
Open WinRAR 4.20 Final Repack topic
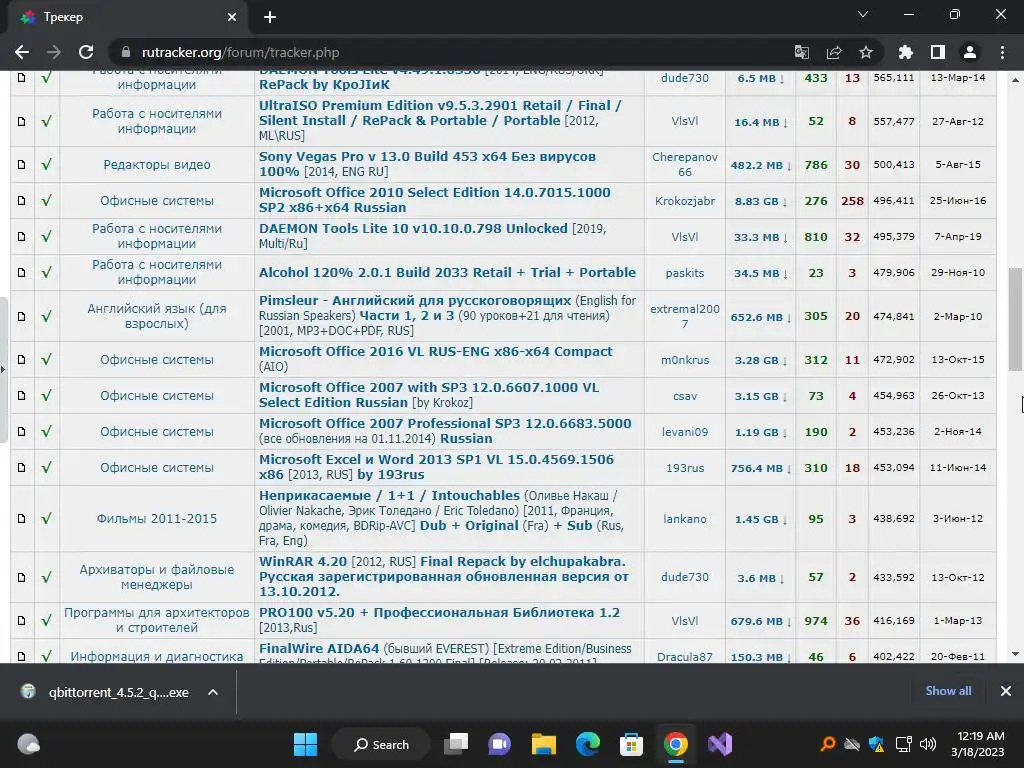point(443,576)
